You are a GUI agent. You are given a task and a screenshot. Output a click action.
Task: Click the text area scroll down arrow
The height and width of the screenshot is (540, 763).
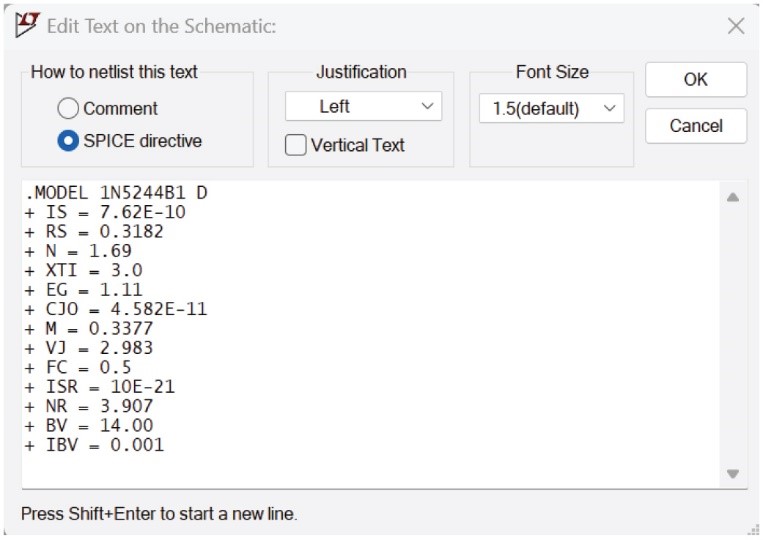[732, 473]
